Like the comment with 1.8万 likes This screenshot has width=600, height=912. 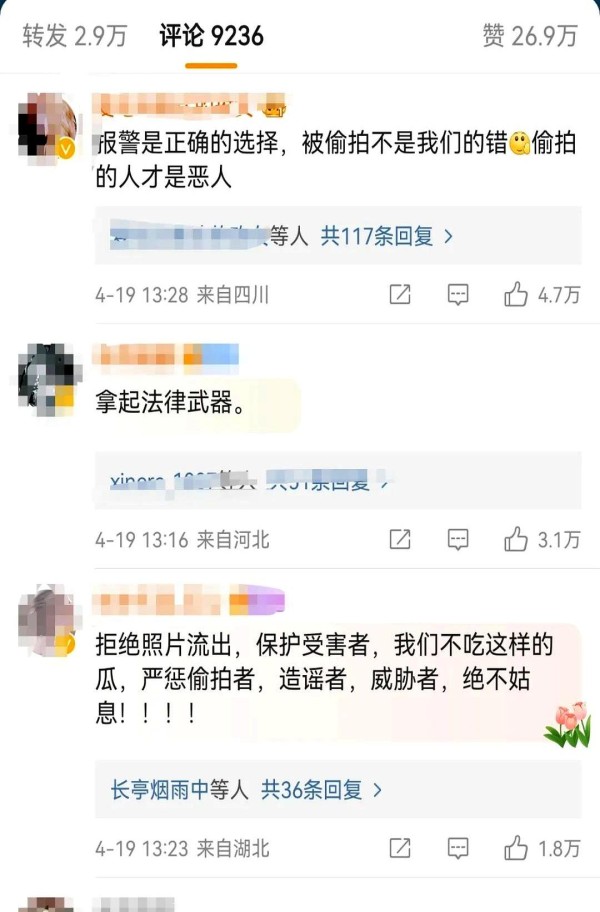[516, 848]
